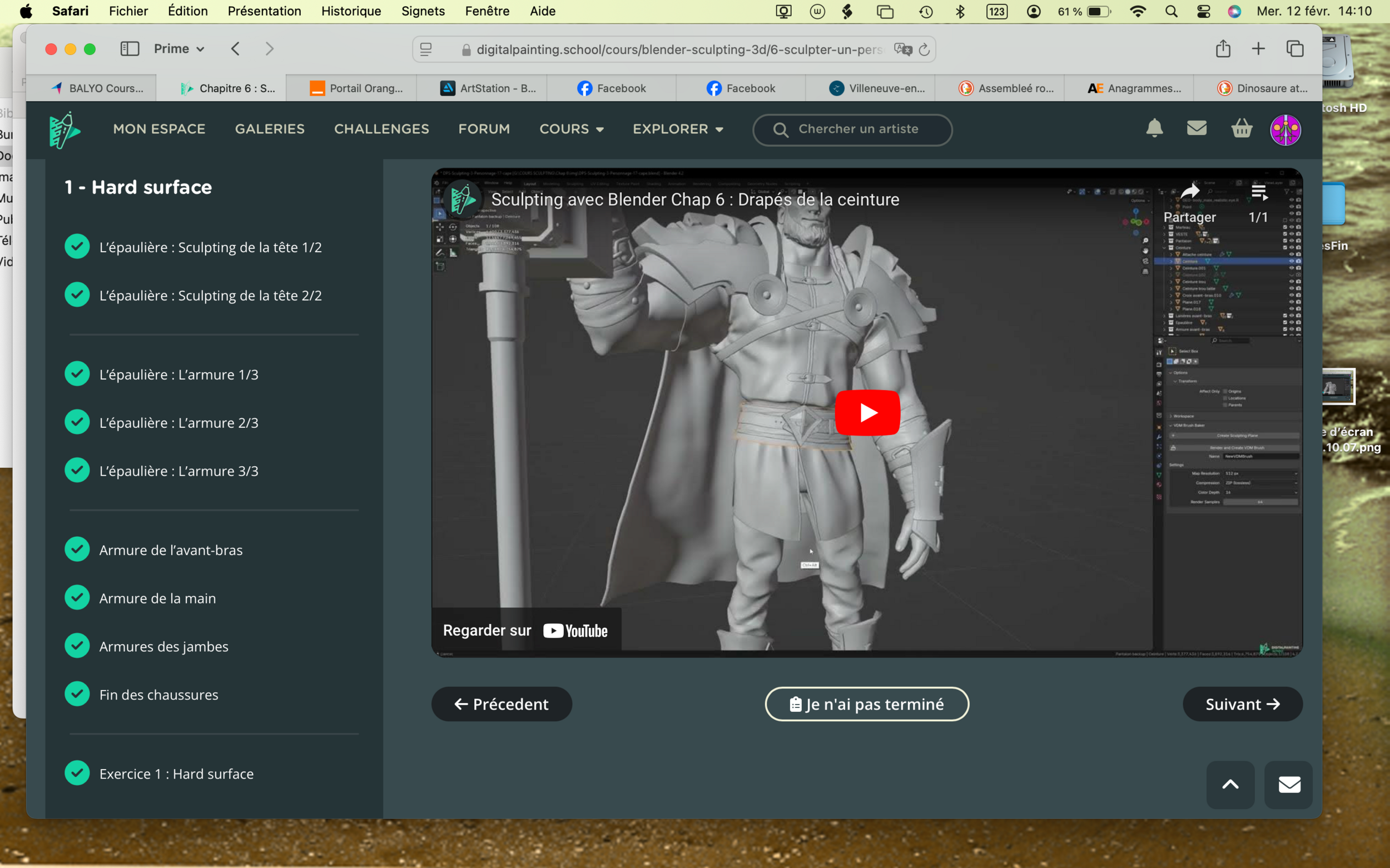
Task: Play the YouTube video
Action: tap(867, 412)
